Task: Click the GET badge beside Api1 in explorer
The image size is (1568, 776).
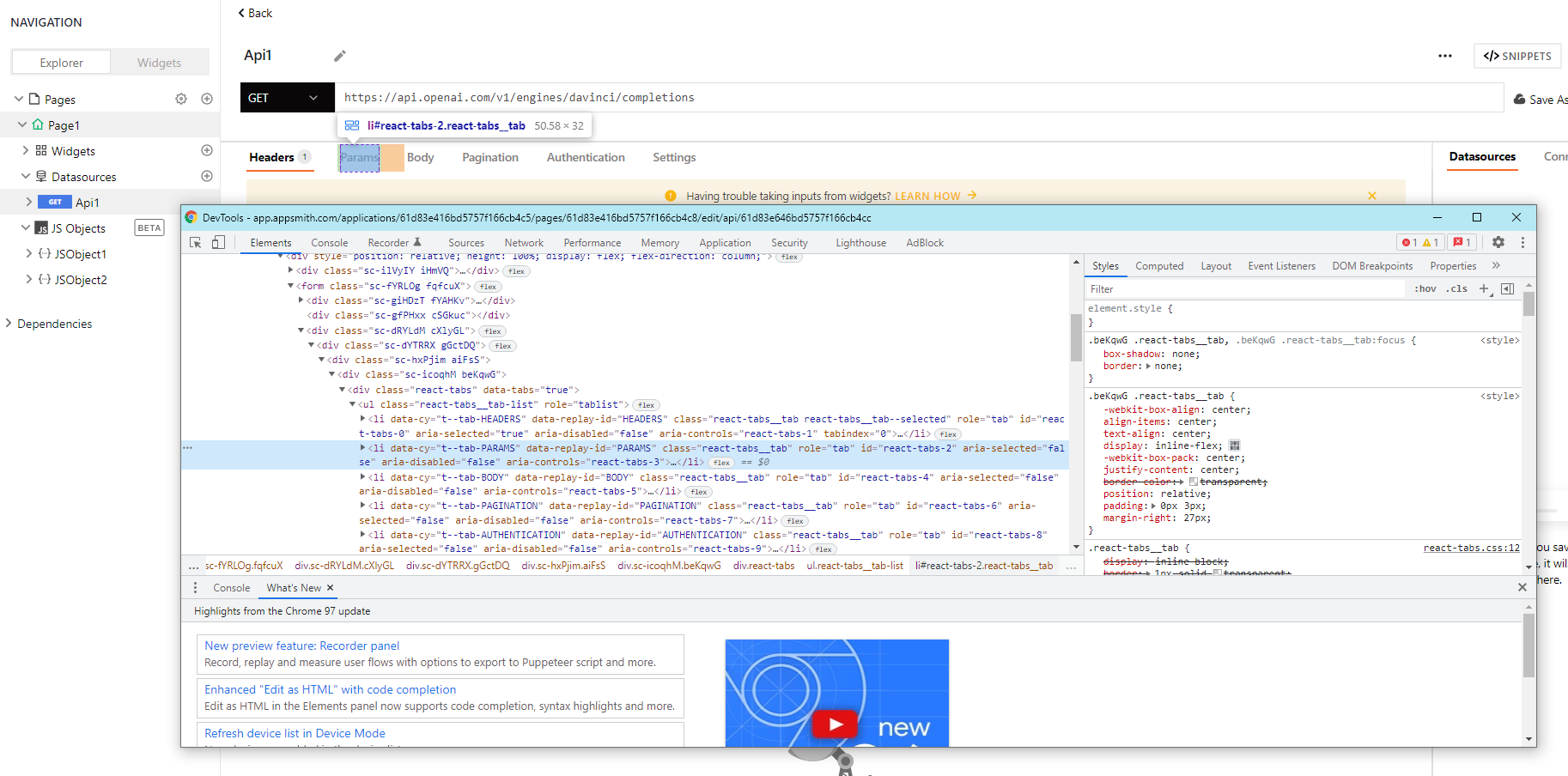Action: pos(55,202)
